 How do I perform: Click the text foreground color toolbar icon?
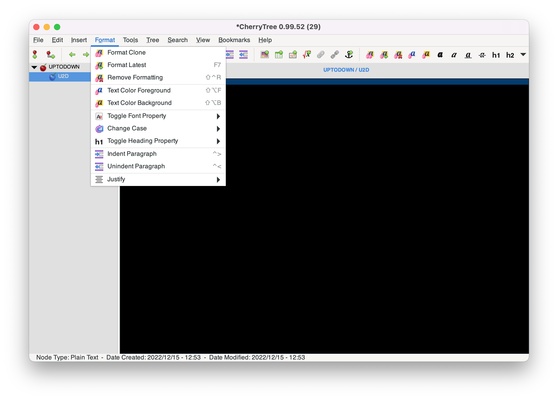tap(412, 55)
